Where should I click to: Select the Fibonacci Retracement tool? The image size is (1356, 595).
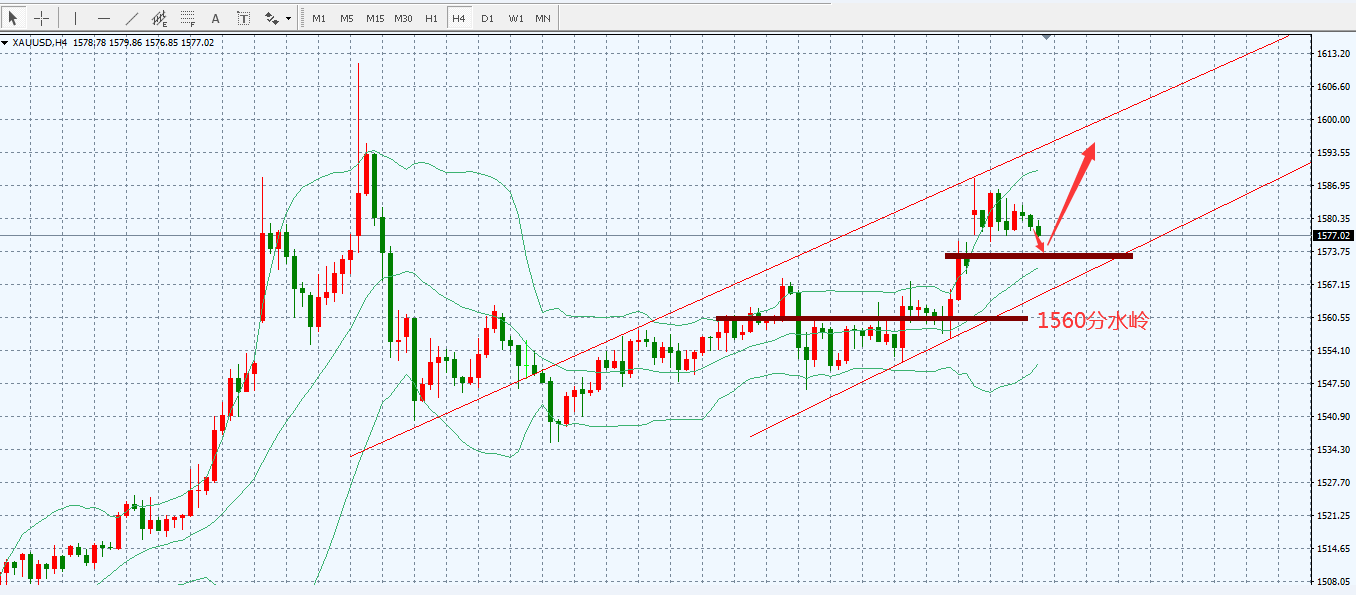(188, 18)
